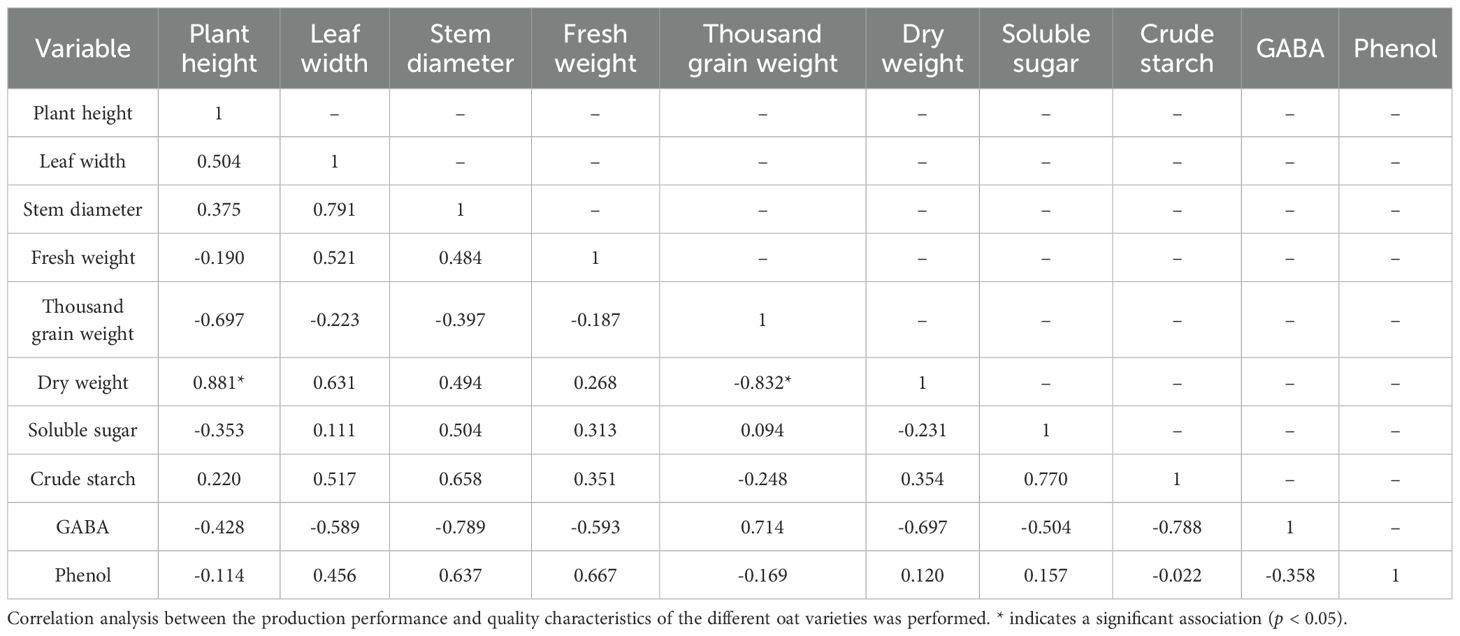Click the Soluble sugar column header
This screenshot has height=636, width=1460.
(1045, 48)
